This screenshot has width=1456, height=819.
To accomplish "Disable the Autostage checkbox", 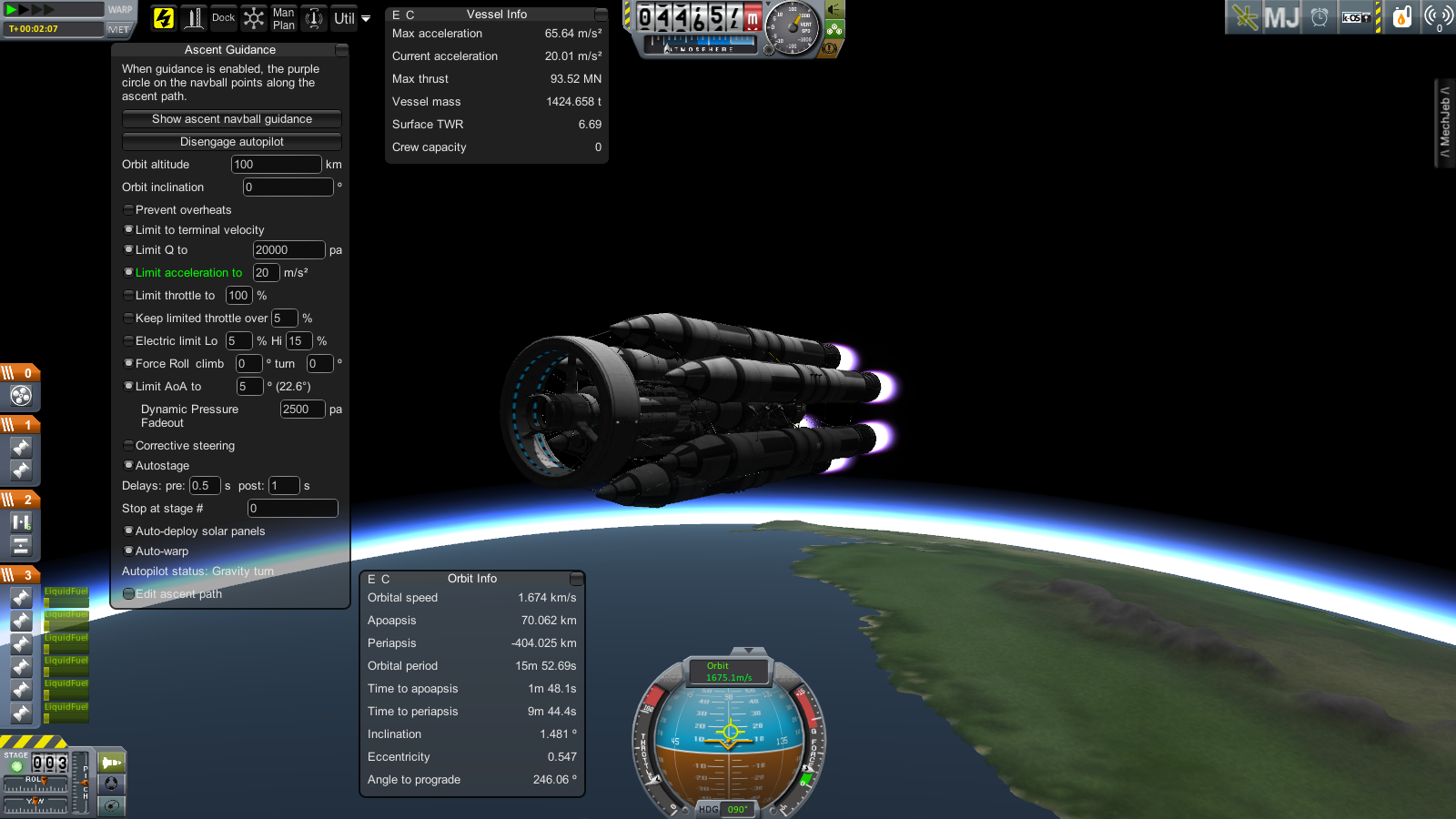I will coord(128,466).
